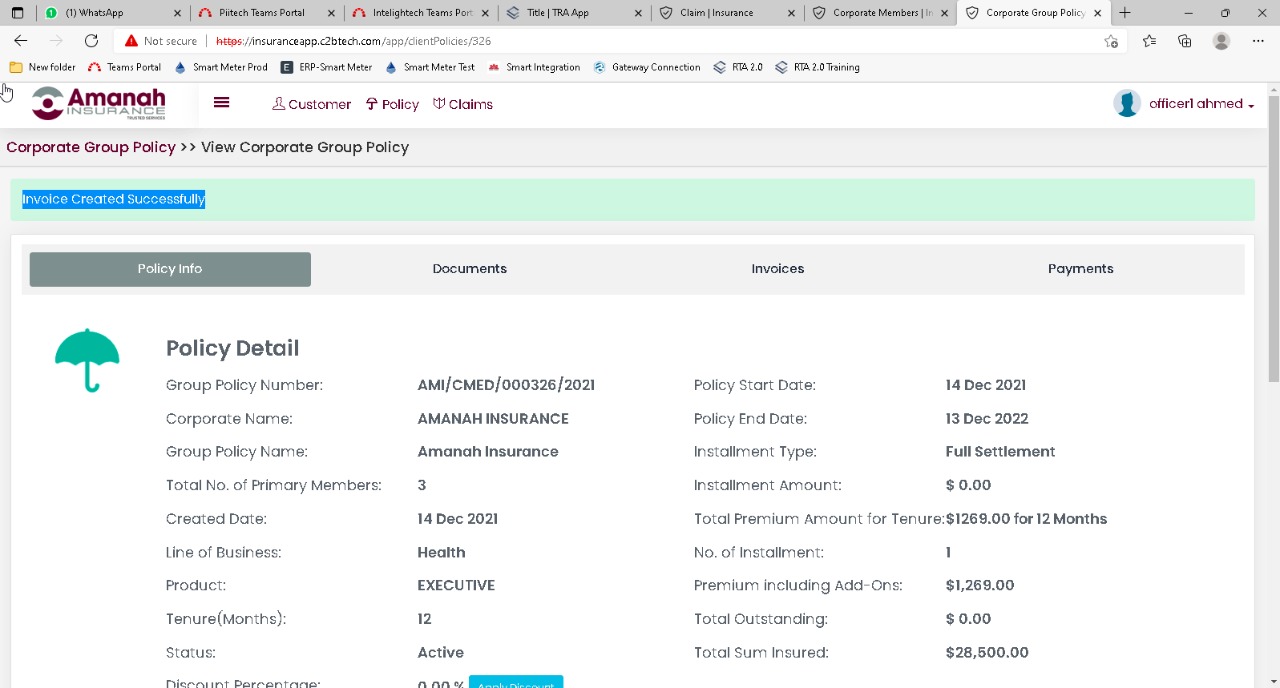Switch to the Documents tab
This screenshot has width=1280, height=688.
470,269
